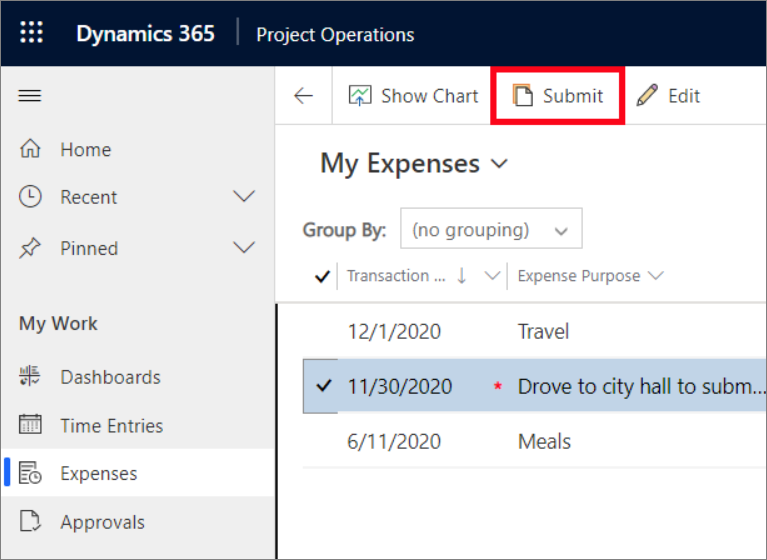Select the 12/1/2020 date cell
Viewport: 767px width, 560px height.
[x=394, y=332]
